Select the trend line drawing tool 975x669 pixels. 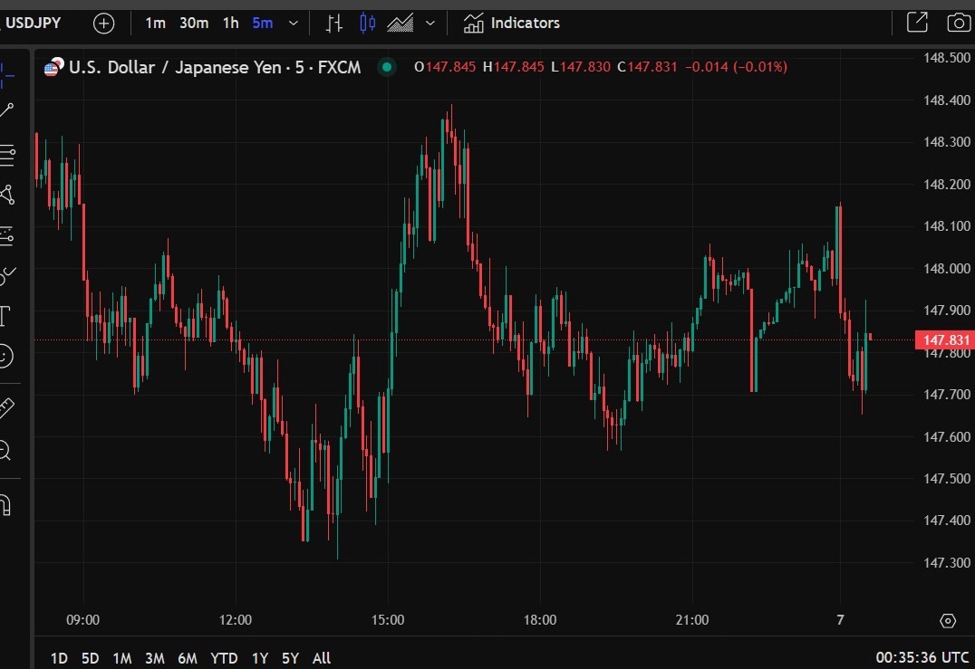[x=6, y=111]
